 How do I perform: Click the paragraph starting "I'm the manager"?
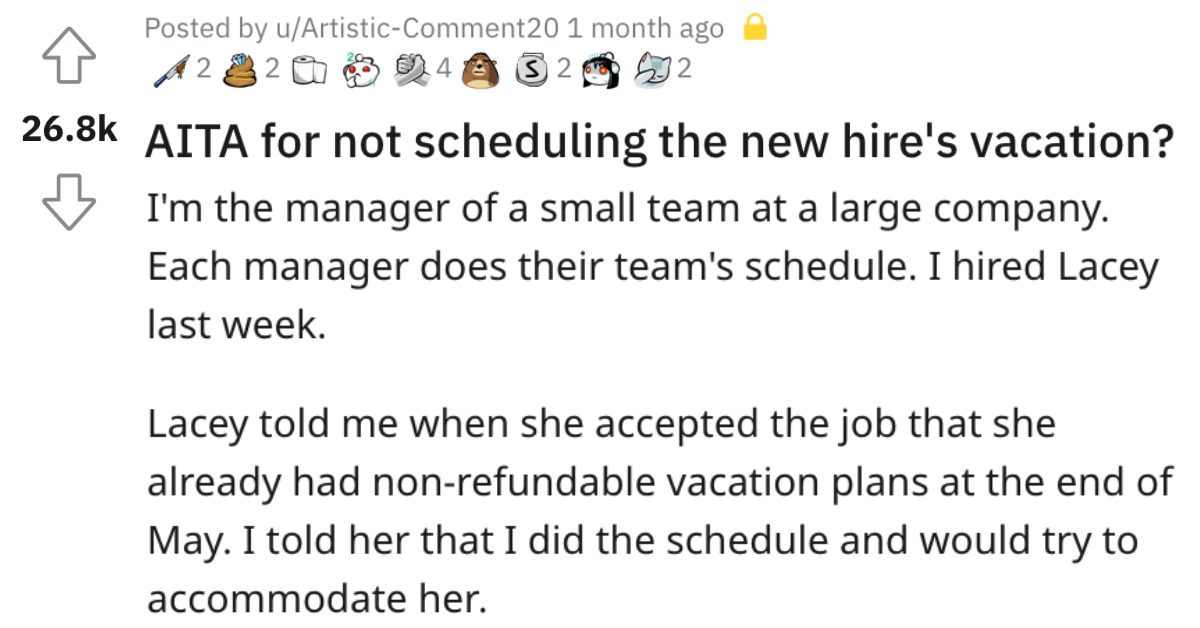point(652,268)
